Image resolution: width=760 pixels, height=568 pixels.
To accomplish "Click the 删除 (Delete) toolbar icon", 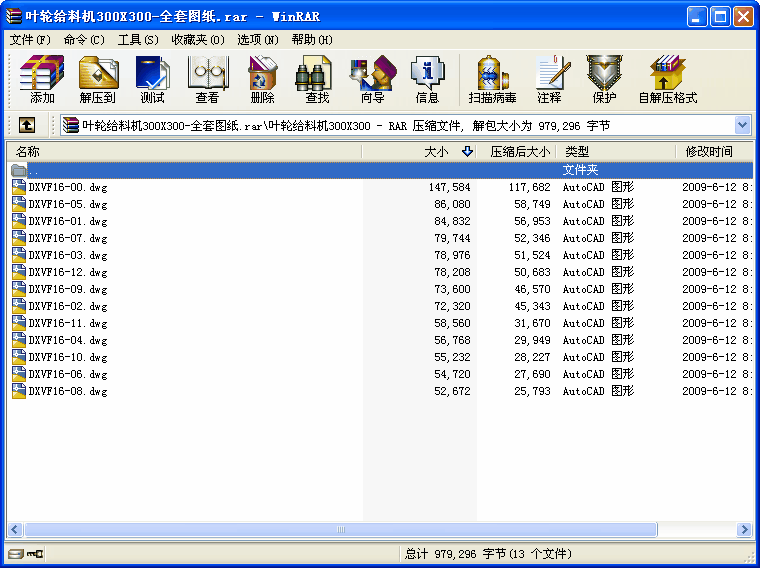I will (x=262, y=80).
